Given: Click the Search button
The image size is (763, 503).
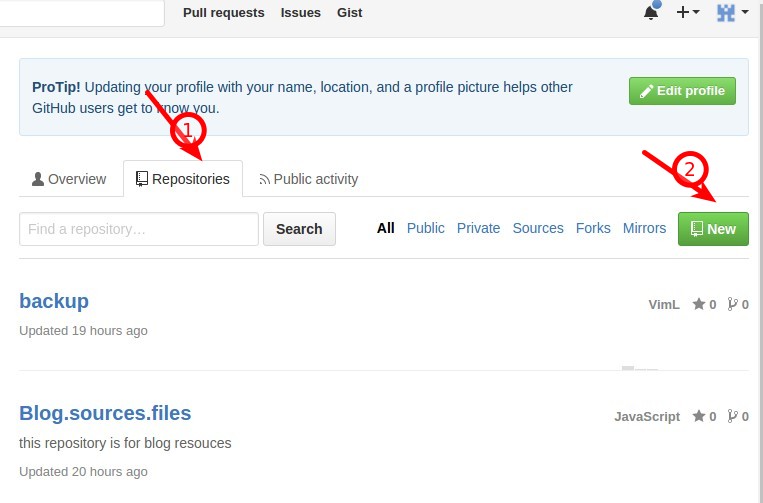Looking at the screenshot, I should click(x=299, y=229).
